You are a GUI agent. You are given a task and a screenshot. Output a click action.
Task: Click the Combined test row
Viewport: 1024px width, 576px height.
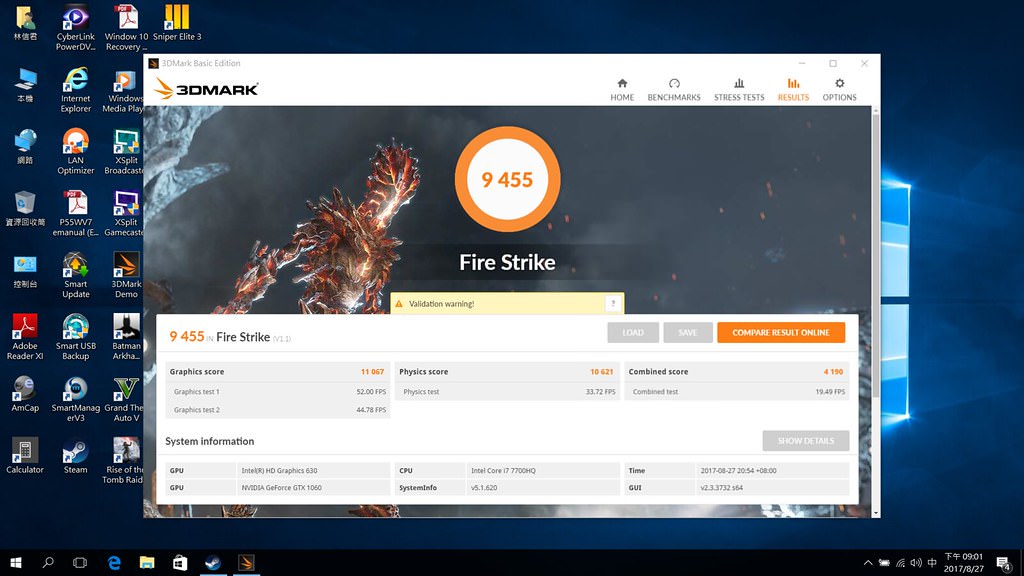pos(737,392)
